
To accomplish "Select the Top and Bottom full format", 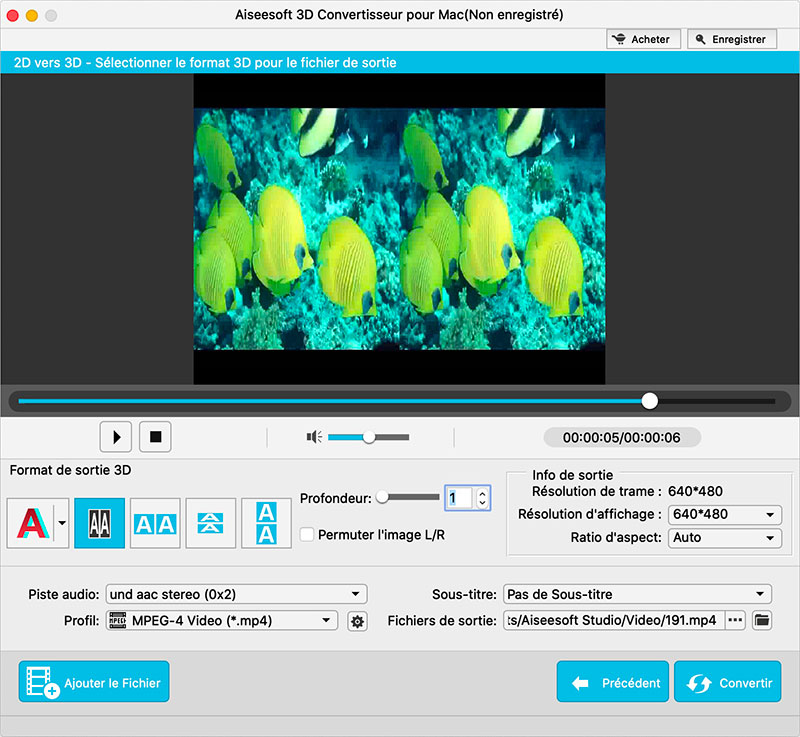I will click(267, 522).
